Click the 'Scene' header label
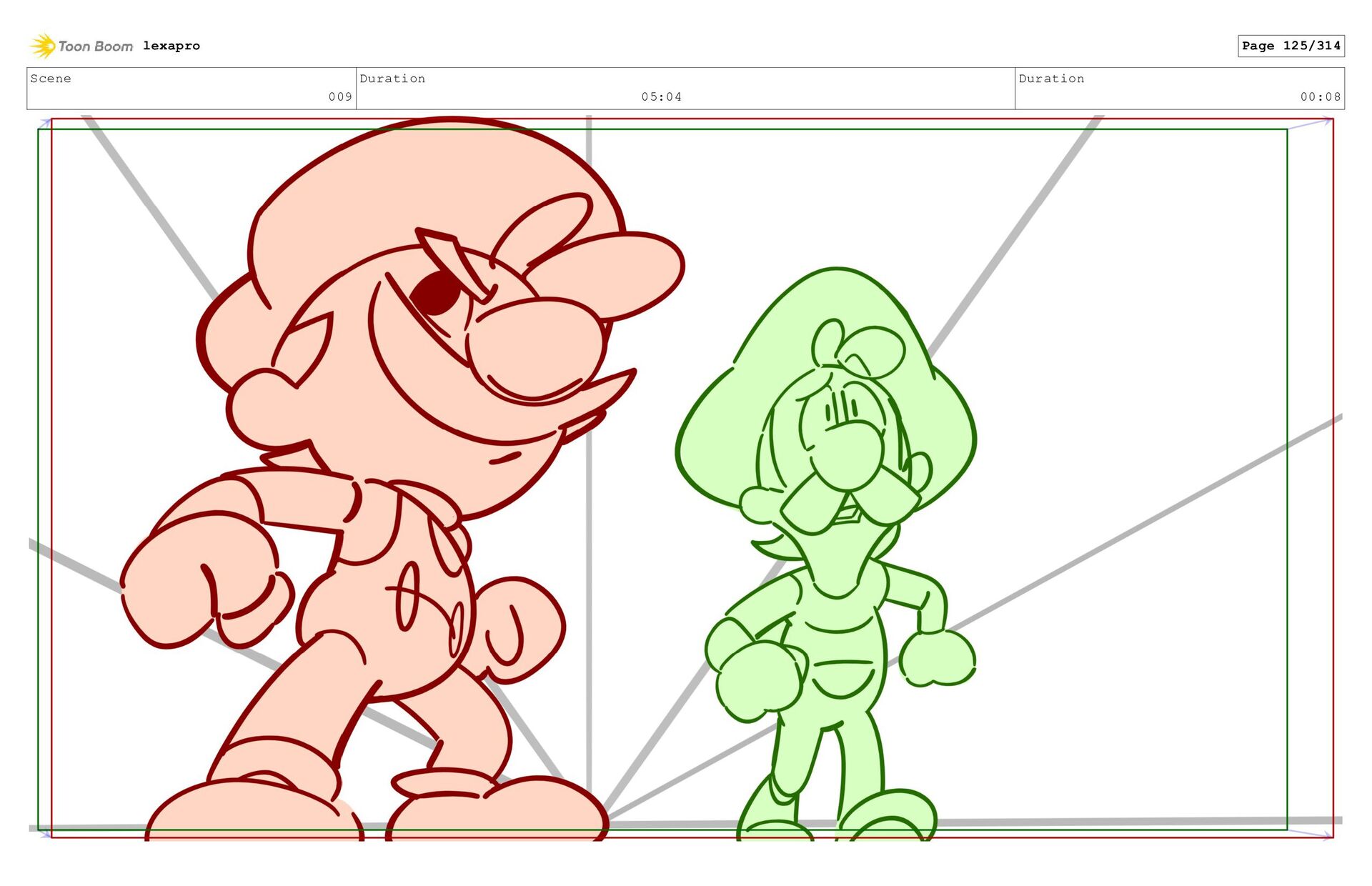The height and width of the screenshot is (886, 1372). [51, 79]
